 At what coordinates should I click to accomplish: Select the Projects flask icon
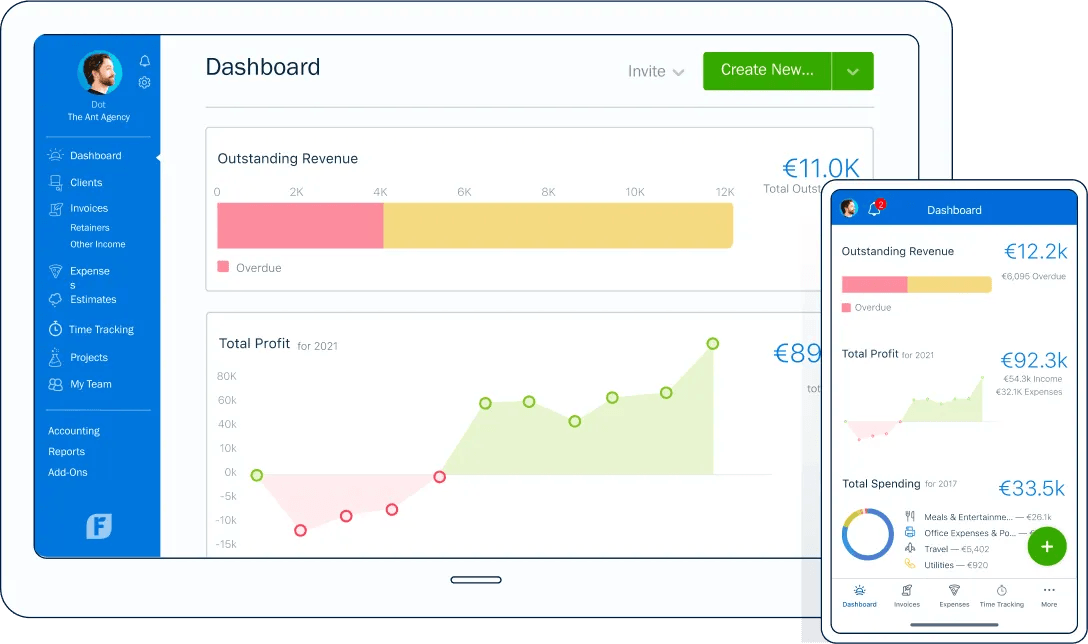point(56,357)
